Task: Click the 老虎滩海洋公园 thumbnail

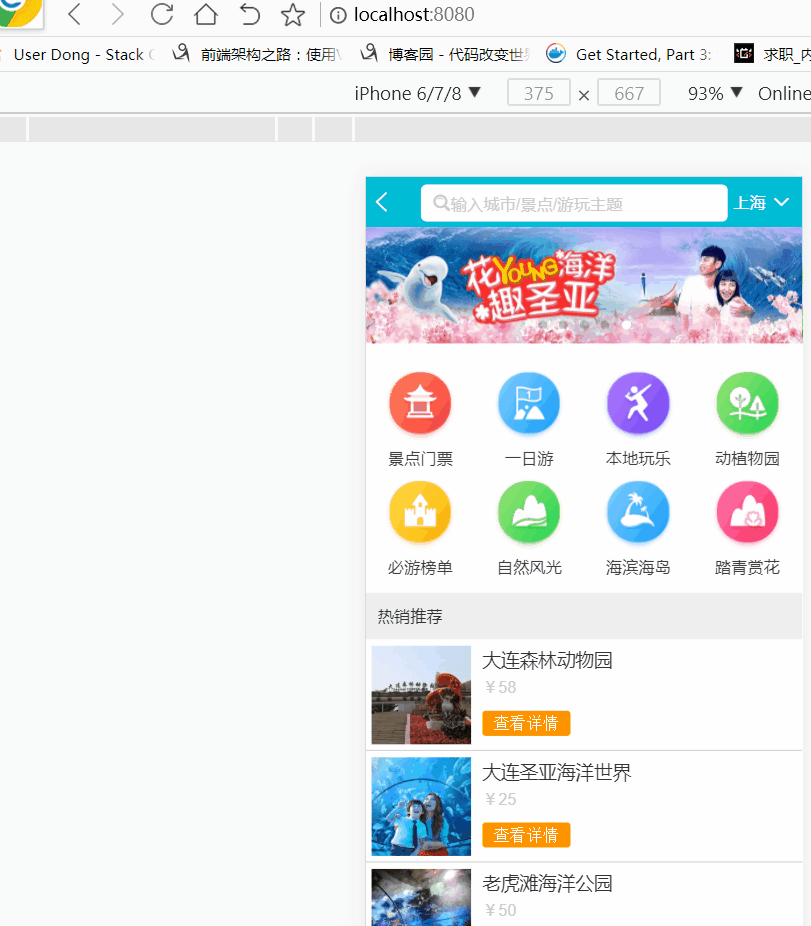Action: (x=421, y=898)
